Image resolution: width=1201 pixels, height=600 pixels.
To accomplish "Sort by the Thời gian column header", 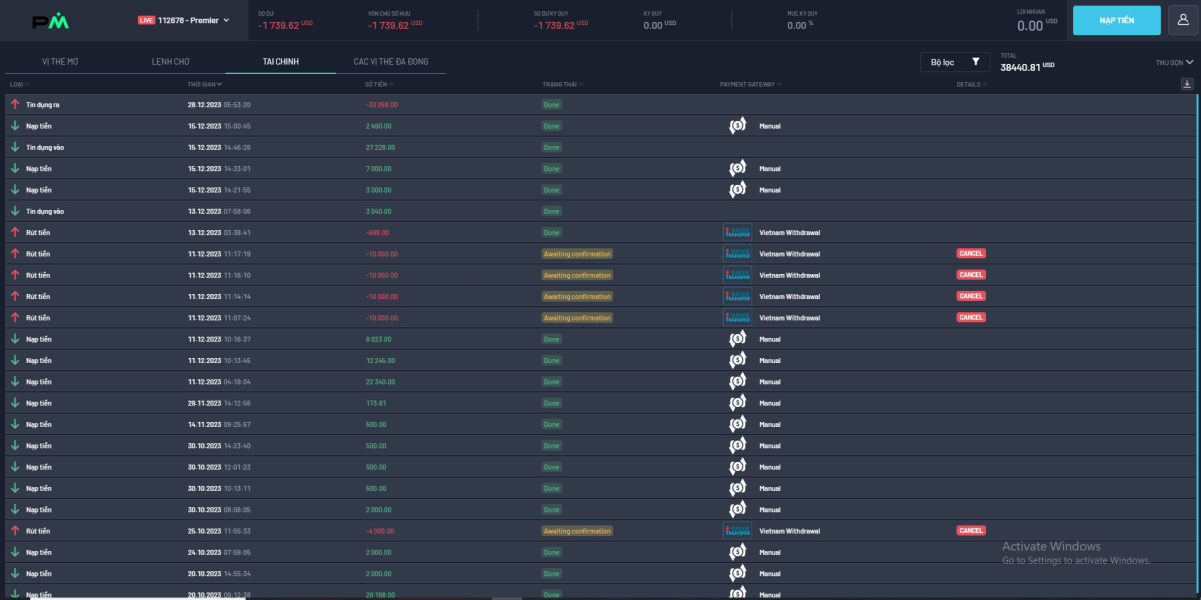I will tap(204, 84).
